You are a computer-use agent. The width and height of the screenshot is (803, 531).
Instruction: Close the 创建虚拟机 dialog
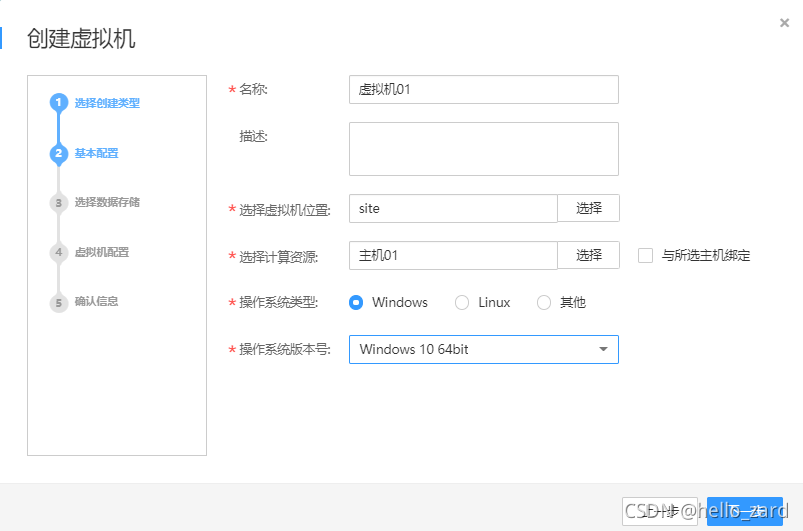pos(784,23)
